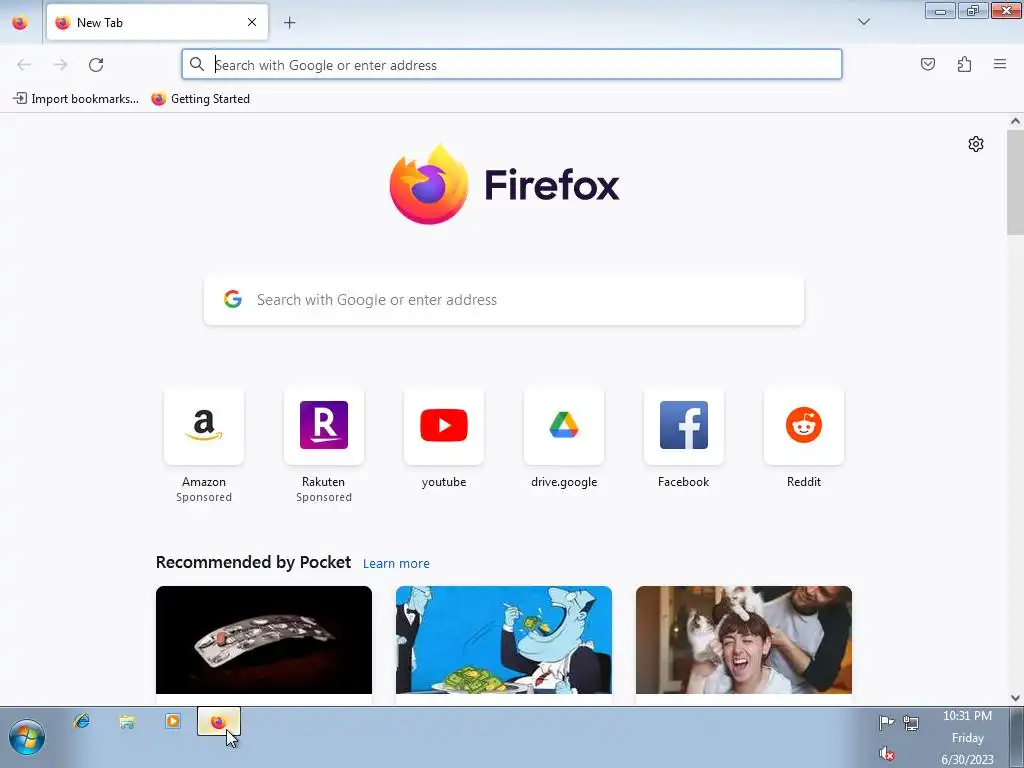1024x768 pixels.
Task: Open the Pocket story with cartoon man eating money
Action: point(504,640)
